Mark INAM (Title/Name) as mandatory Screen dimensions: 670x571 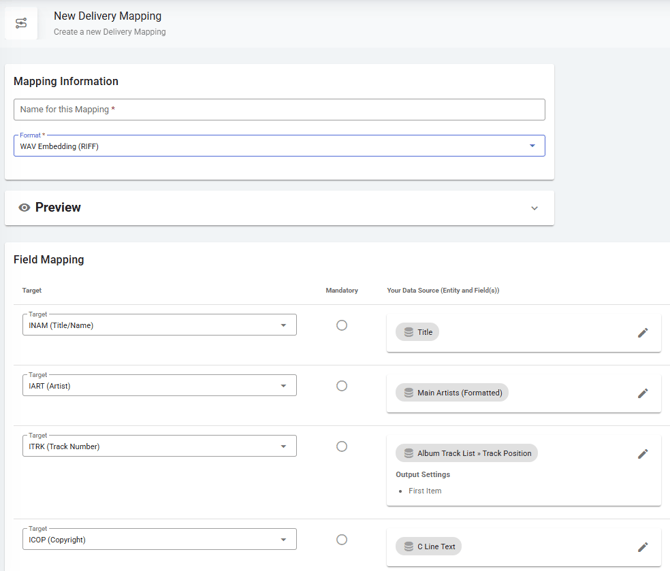342,325
